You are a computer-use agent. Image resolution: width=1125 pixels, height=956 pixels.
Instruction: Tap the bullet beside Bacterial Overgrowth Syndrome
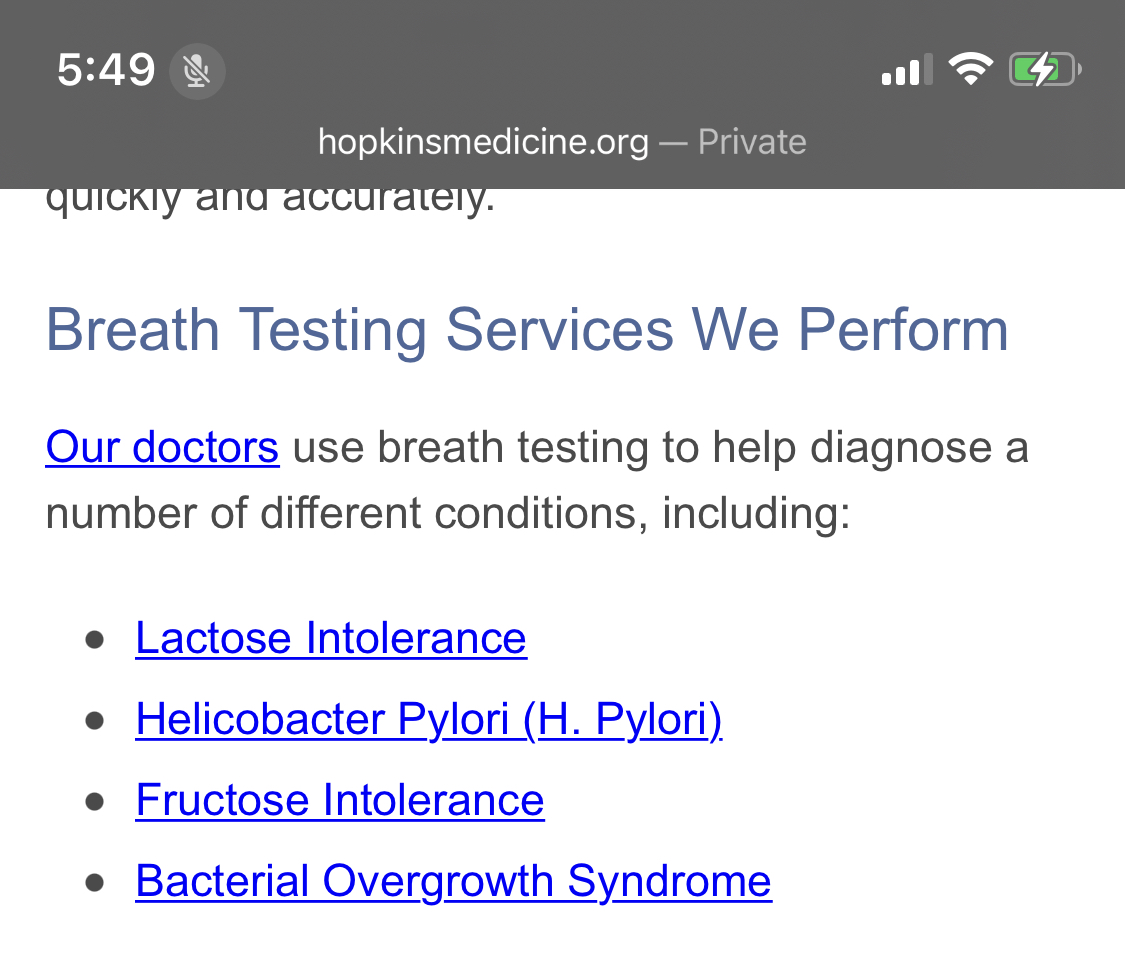[94, 882]
